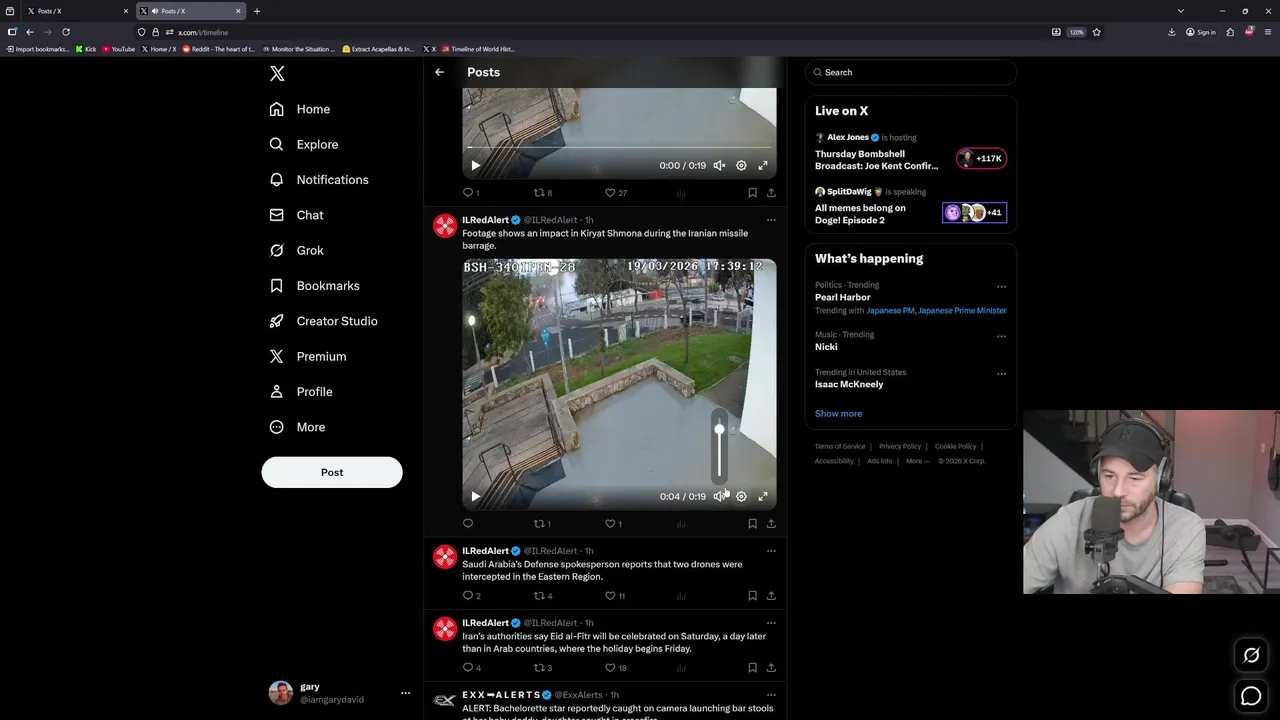Like the post with 27 likes
Screen dimensions: 1280x720
pos(616,192)
